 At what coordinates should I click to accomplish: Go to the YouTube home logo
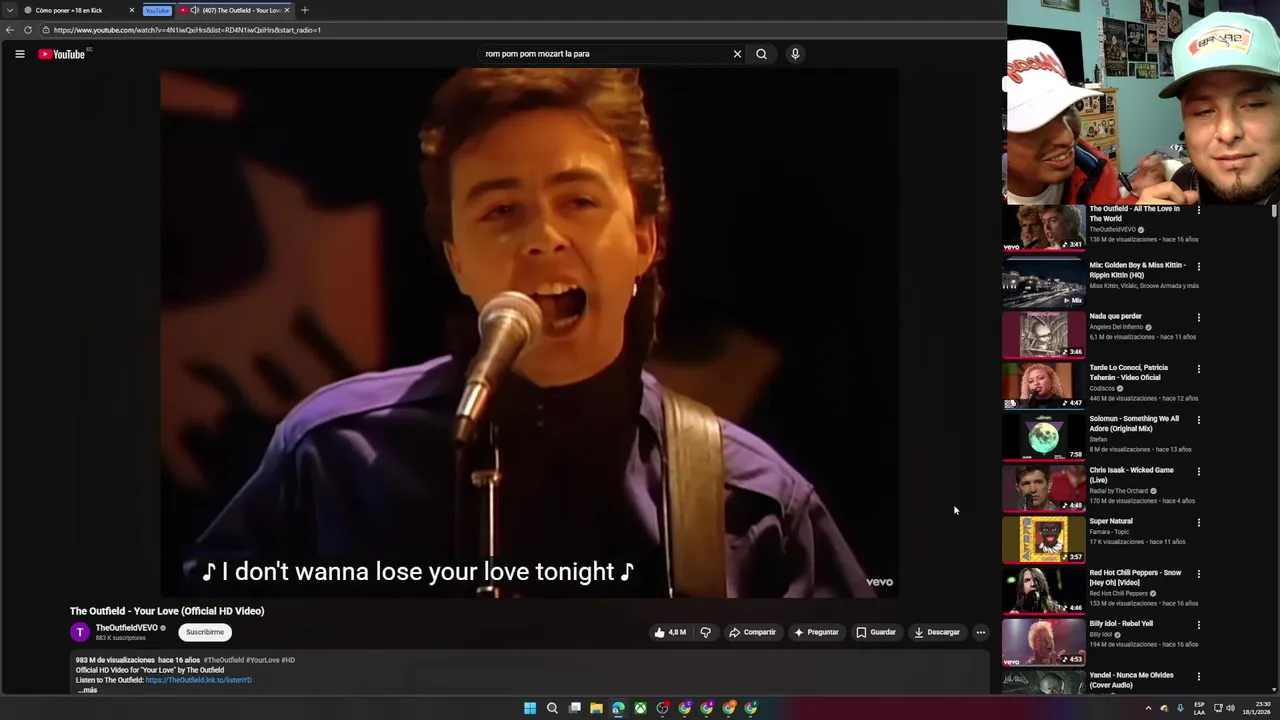pyautogui.click(x=62, y=54)
